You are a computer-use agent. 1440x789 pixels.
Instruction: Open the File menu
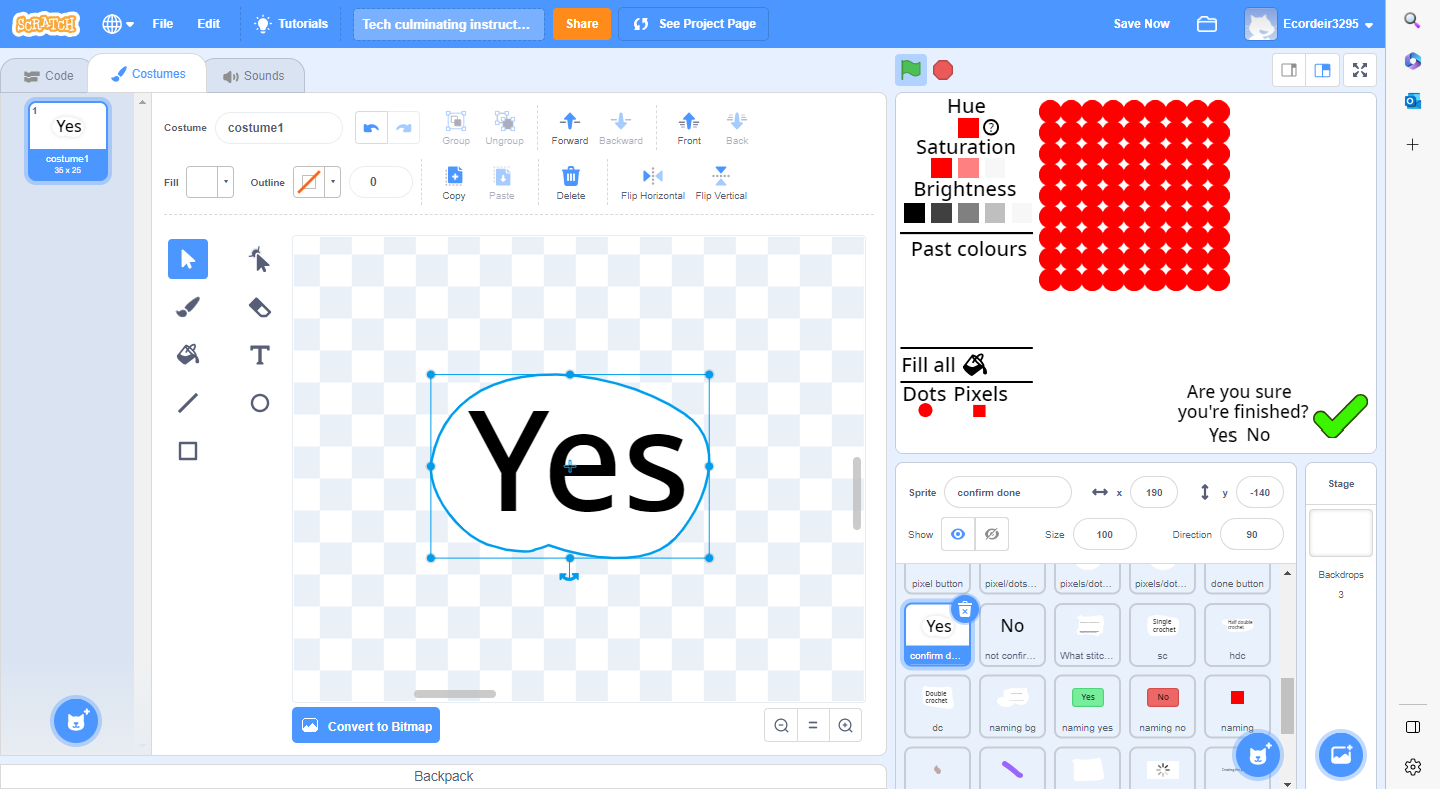click(162, 23)
